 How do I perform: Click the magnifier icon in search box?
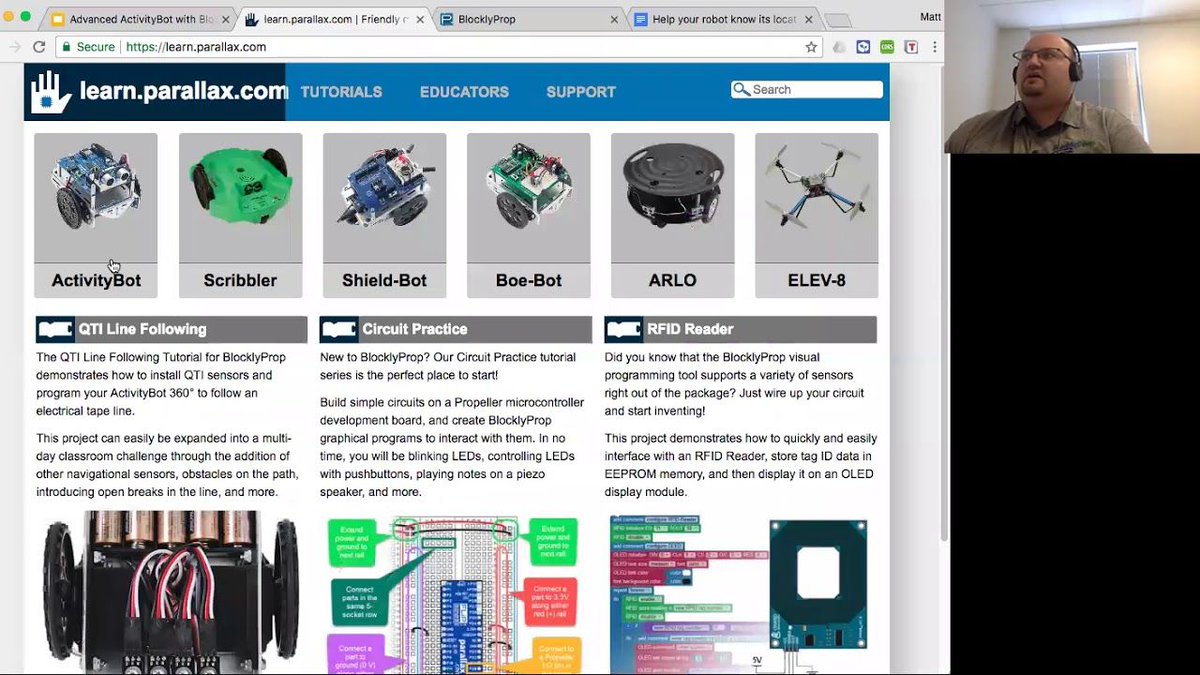(x=741, y=90)
